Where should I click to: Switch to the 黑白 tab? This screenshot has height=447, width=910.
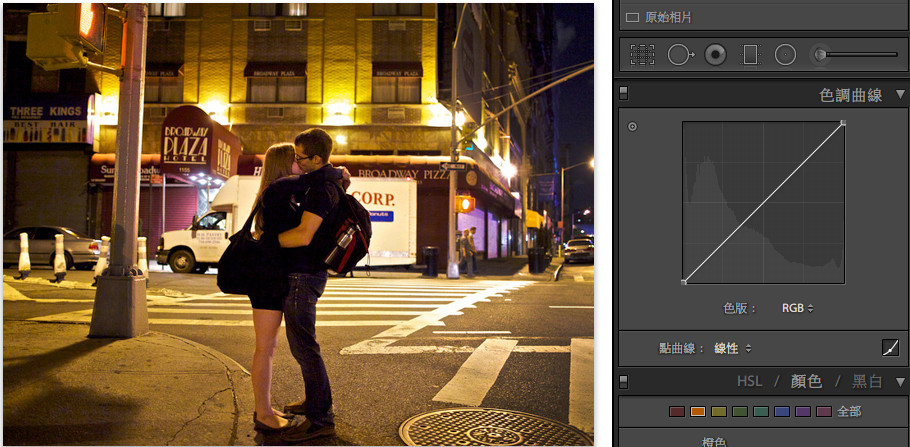click(867, 381)
